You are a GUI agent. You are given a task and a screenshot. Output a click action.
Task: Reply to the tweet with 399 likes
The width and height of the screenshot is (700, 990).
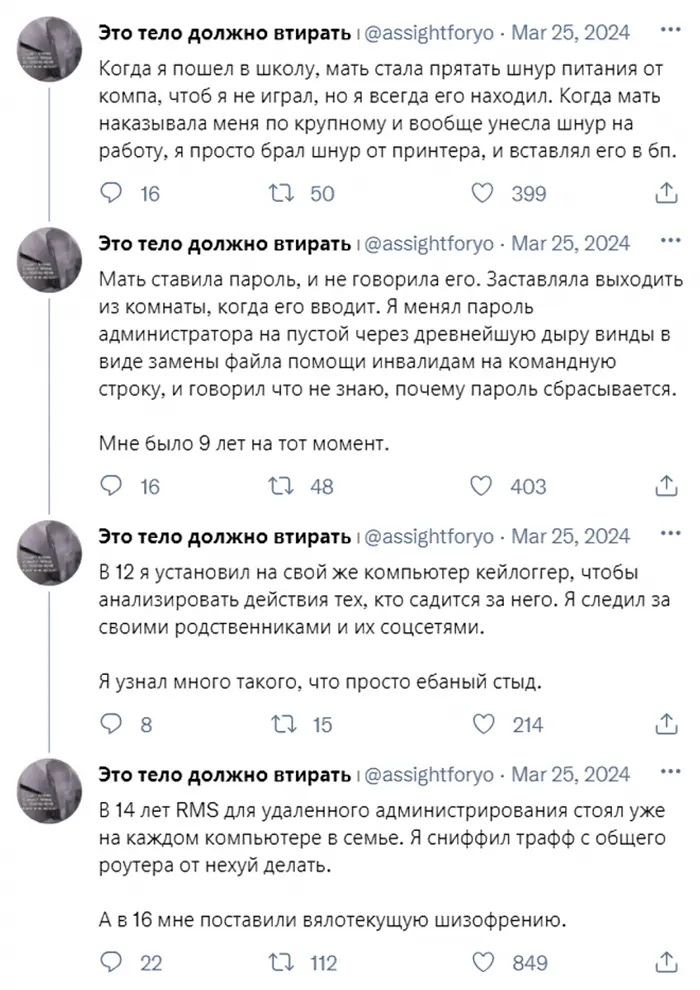coord(114,193)
